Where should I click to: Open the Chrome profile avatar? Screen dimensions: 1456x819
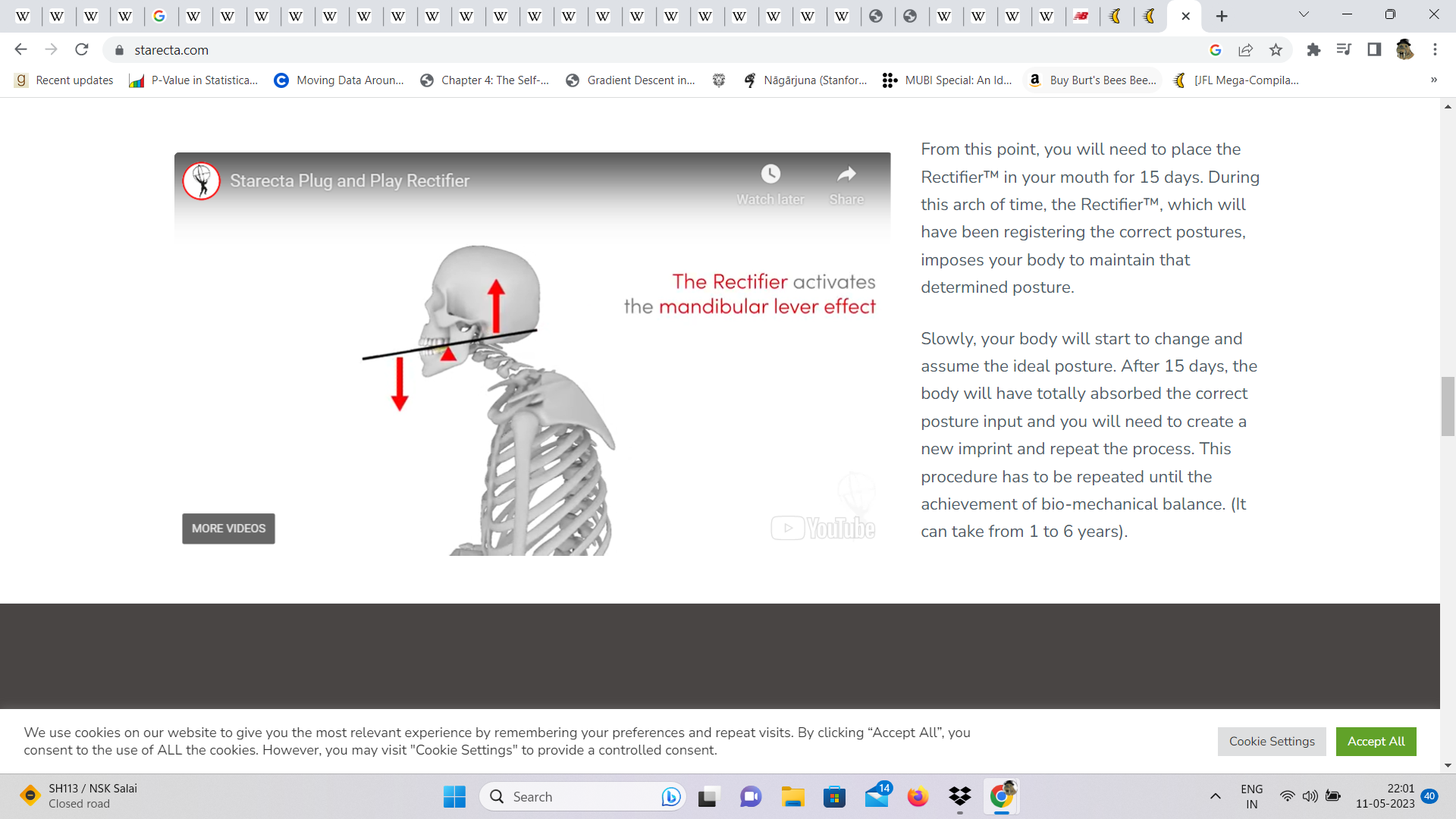click(1404, 50)
